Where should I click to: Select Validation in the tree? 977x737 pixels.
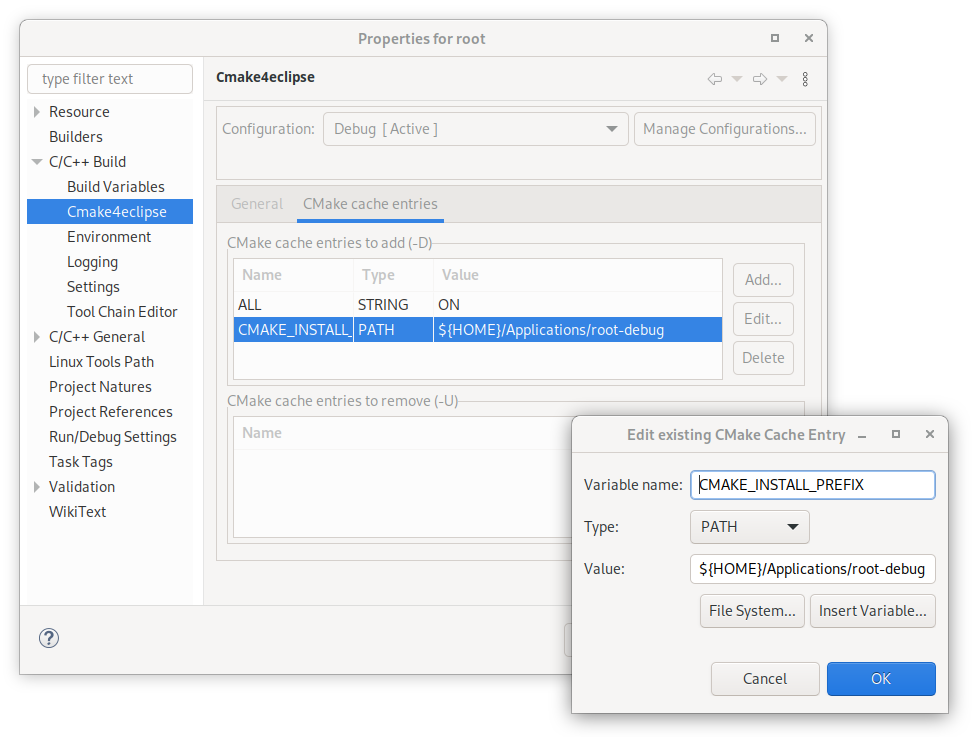click(82, 487)
